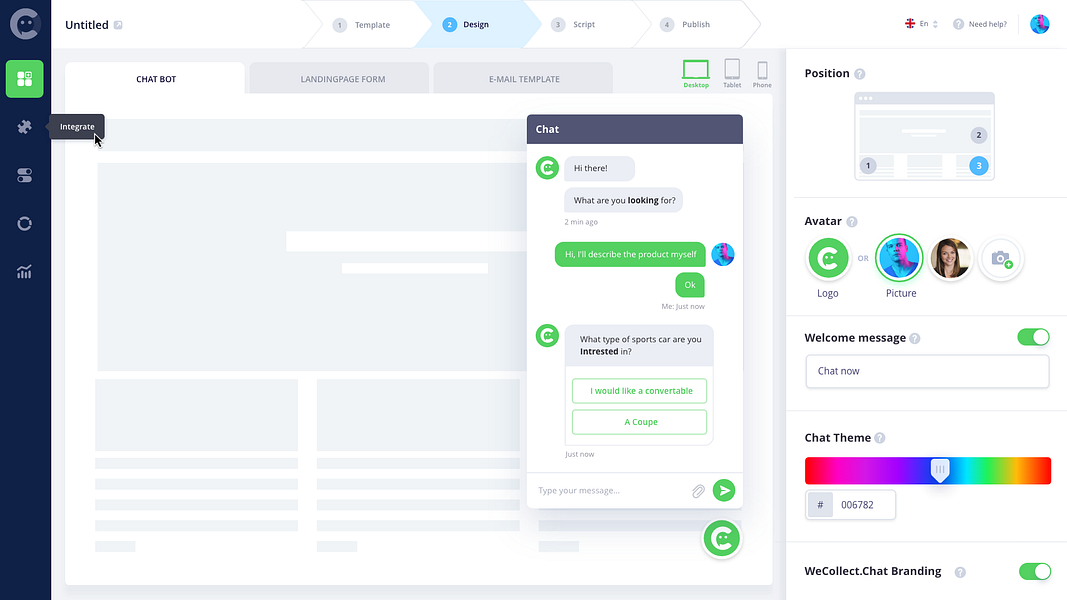Select the analytics chart icon in sidebar

[24, 271]
